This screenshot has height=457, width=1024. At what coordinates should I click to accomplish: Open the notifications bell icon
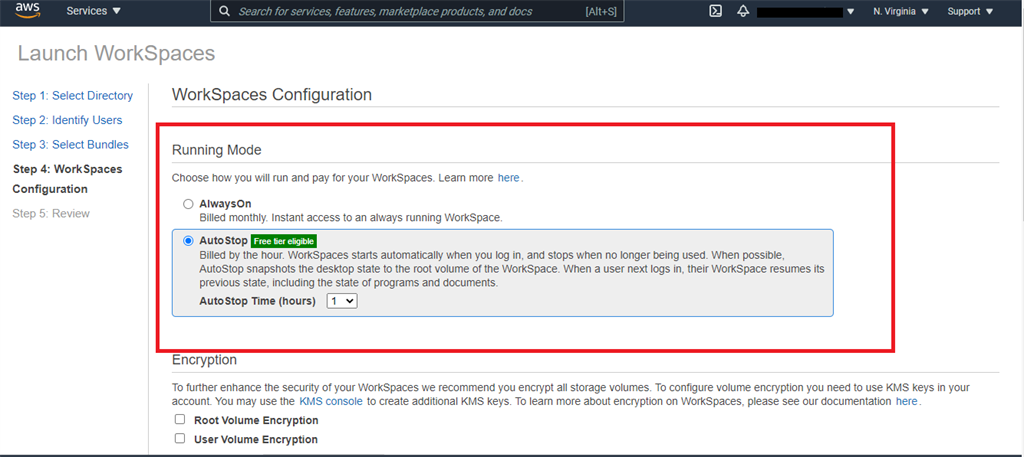click(743, 12)
